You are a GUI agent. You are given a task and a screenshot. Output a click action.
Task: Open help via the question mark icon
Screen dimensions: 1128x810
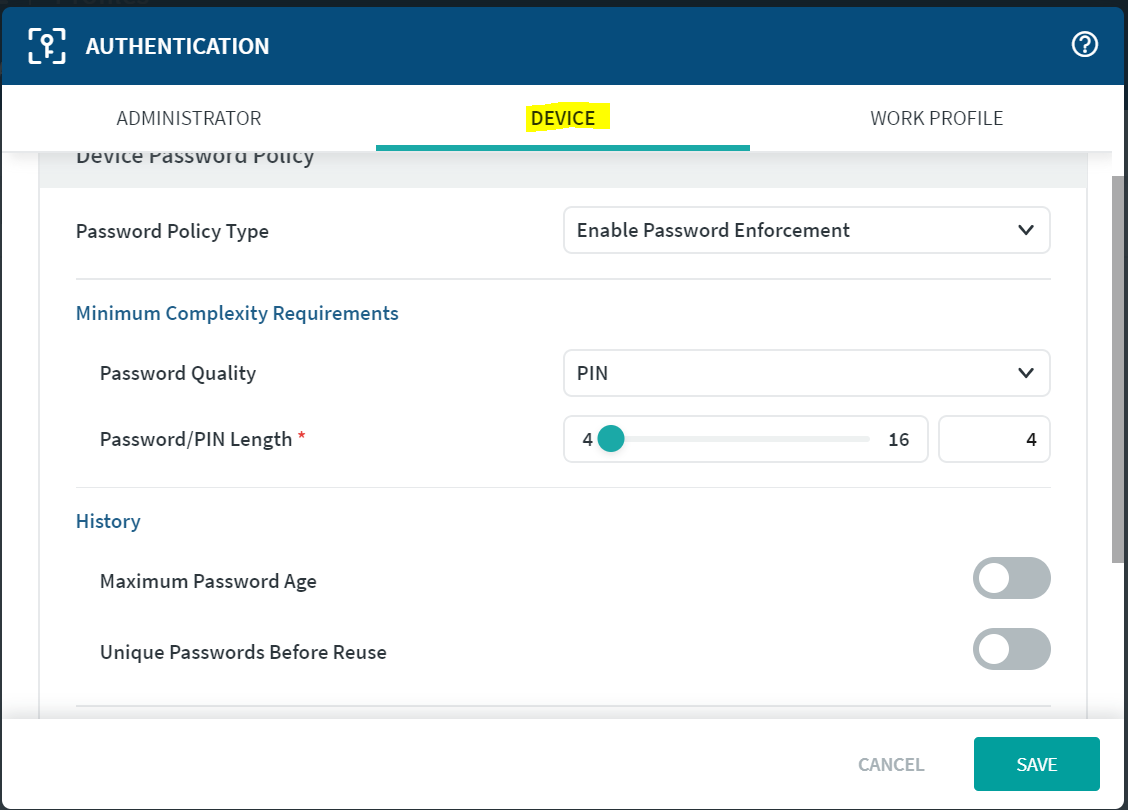click(1084, 45)
